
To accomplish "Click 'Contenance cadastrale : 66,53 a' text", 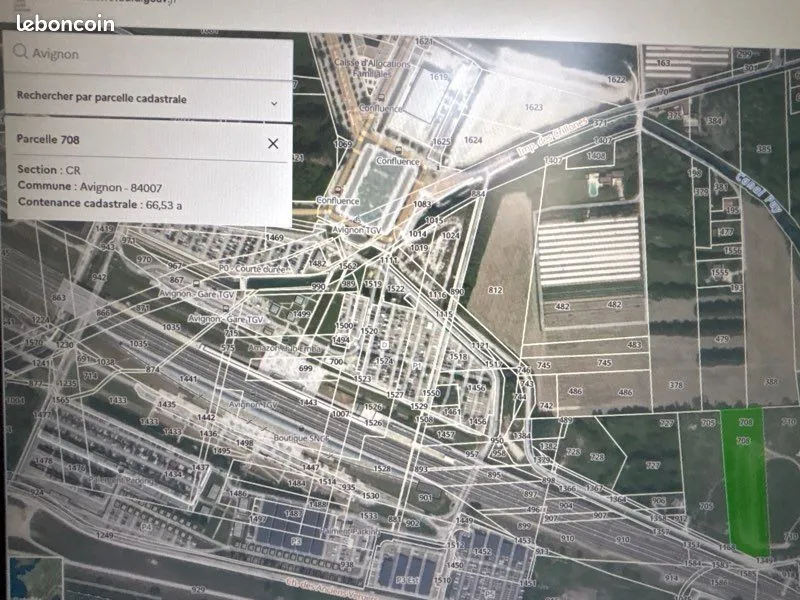I will tap(100, 204).
